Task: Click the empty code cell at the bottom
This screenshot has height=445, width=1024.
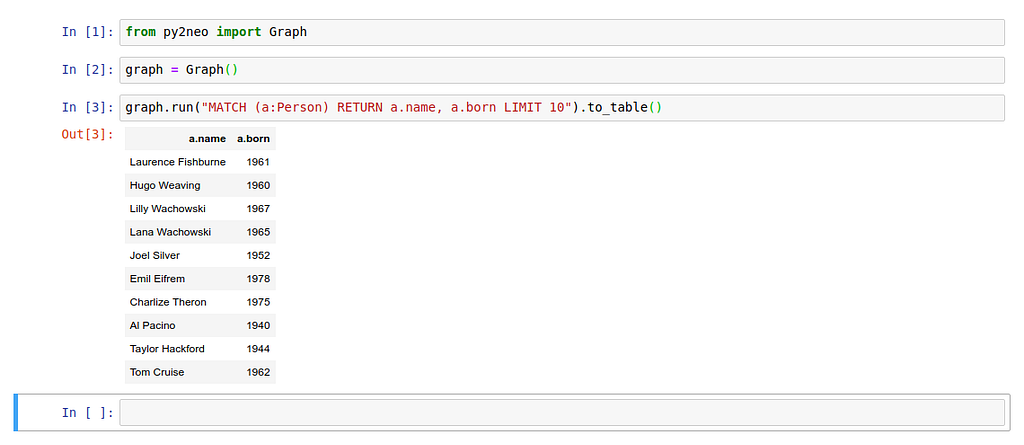Action: pos(562,412)
